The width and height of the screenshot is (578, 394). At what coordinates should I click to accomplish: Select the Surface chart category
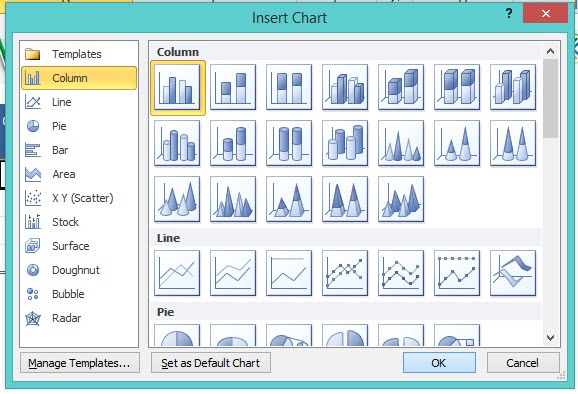pyautogui.click(x=79, y=246)
